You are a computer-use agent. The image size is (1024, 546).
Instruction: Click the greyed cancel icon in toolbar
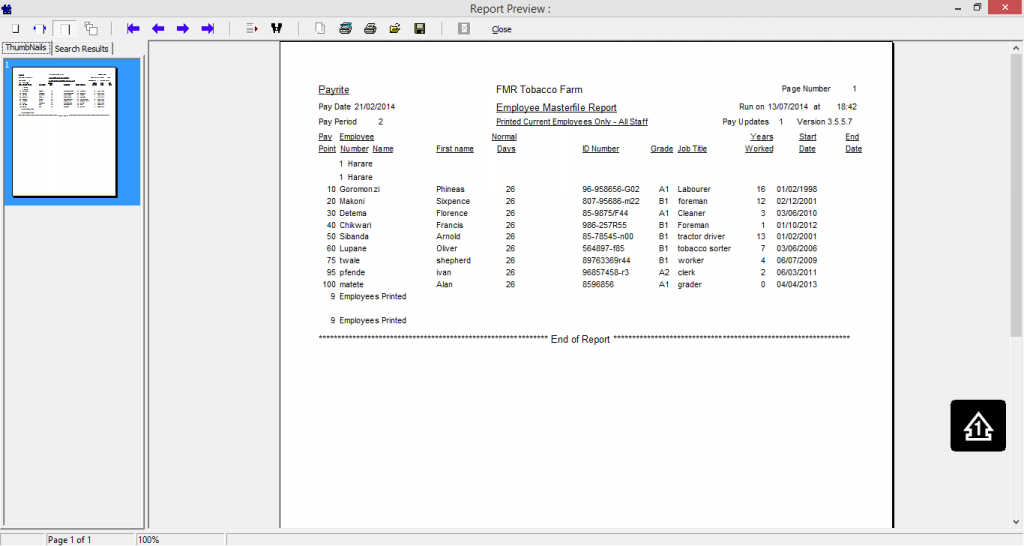(464, 29)
